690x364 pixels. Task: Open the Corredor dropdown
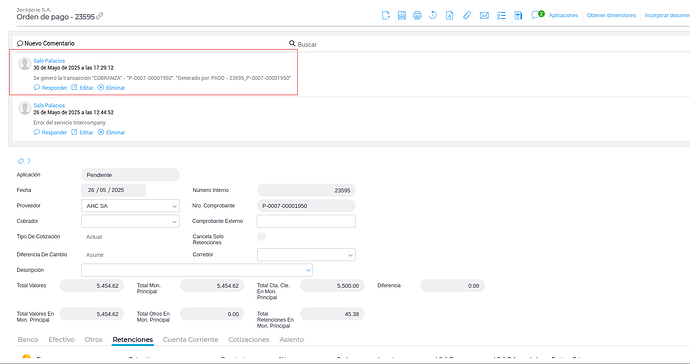pos(306,254)
